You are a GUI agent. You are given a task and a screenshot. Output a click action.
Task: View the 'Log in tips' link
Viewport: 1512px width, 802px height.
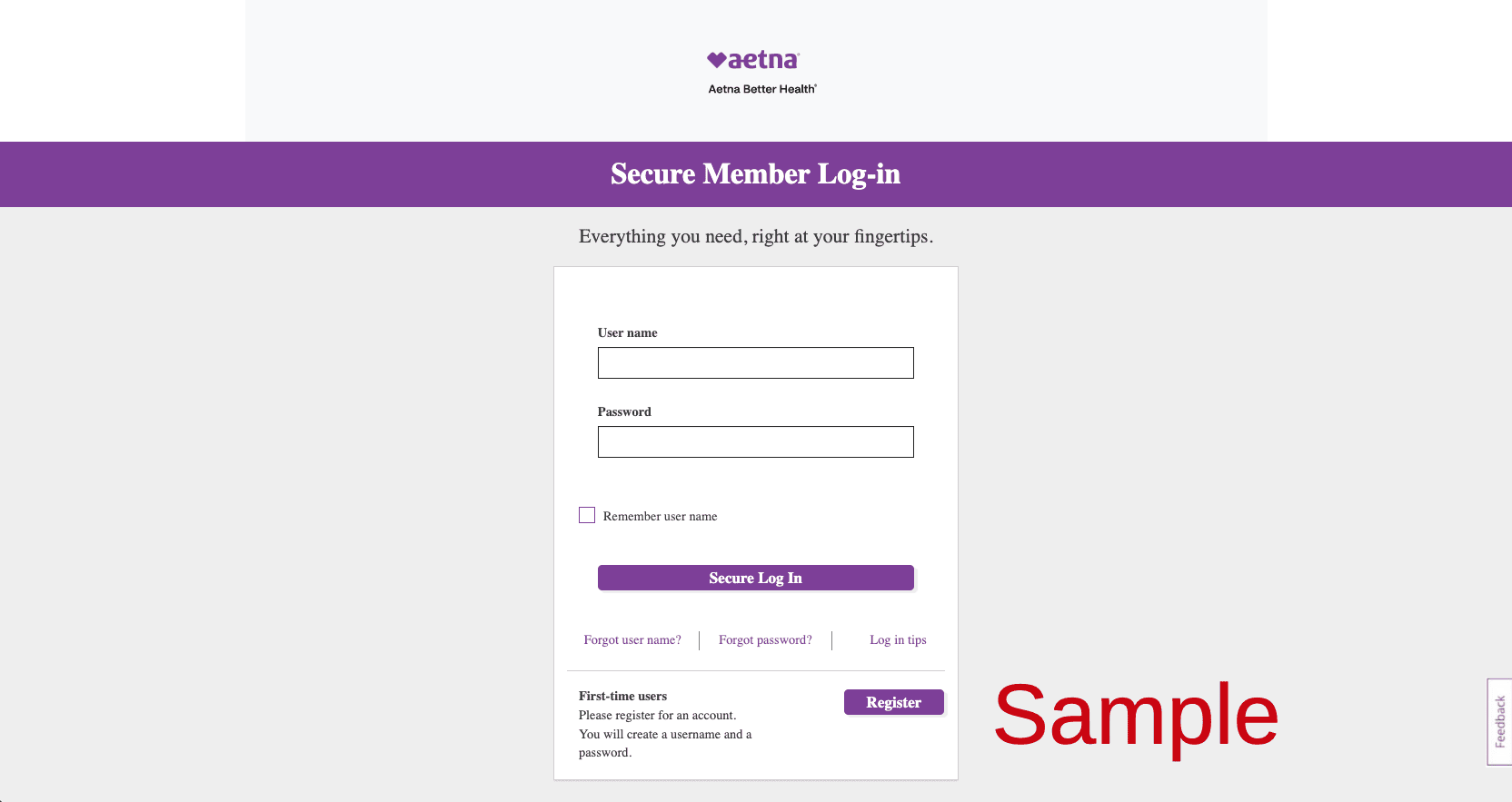[x=898, y=639]
